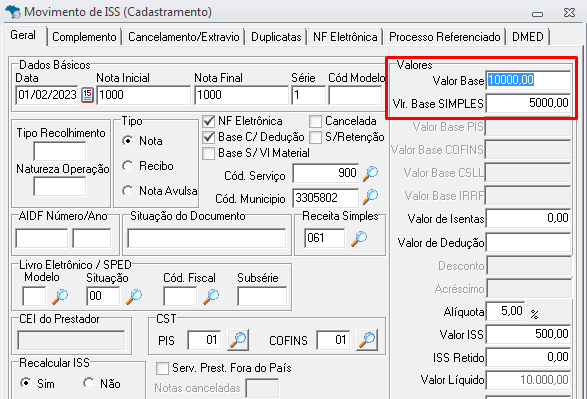Open the calendar picker beside Data field
This screenshot has height=399, width=587.
click(x=87, y=95)
